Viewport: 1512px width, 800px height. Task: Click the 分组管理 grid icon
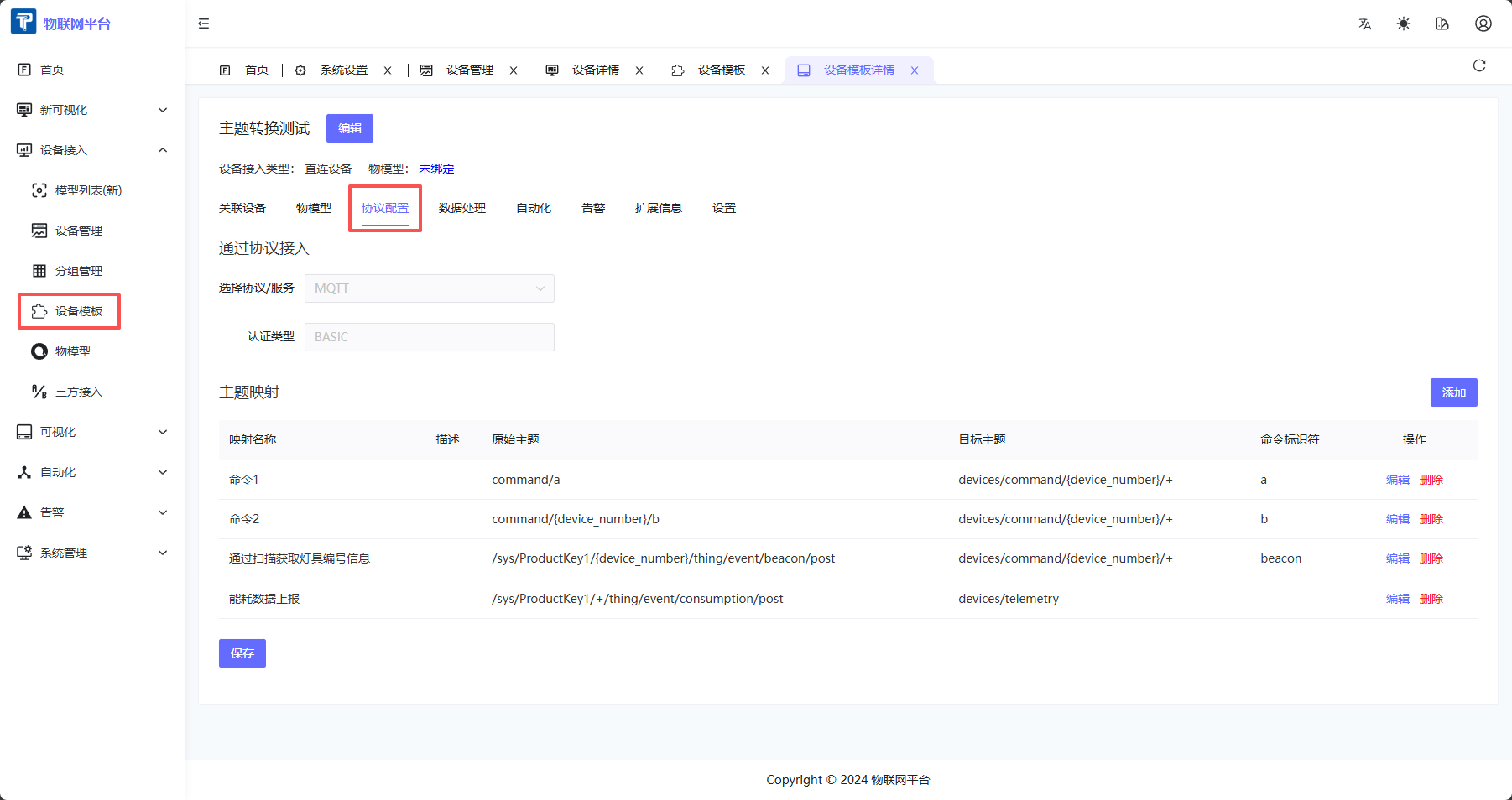pyautogui.click(x=39, y=271)
